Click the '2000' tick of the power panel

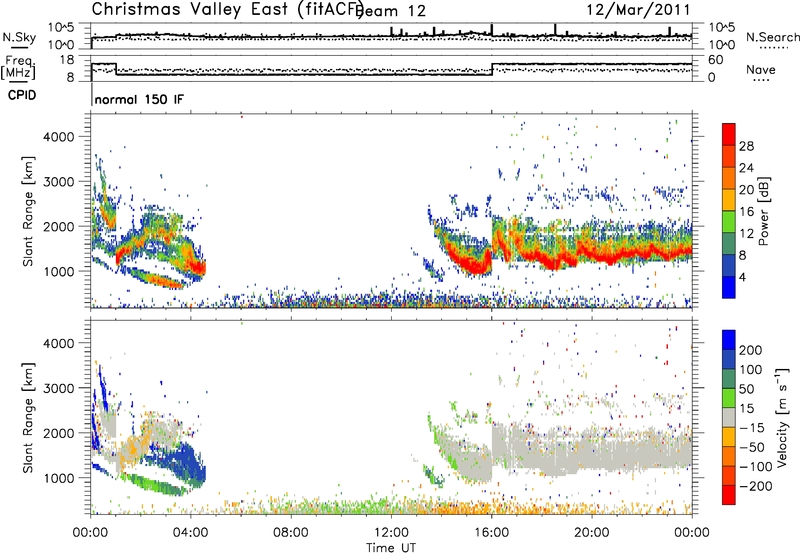click(x=59, y=226)
